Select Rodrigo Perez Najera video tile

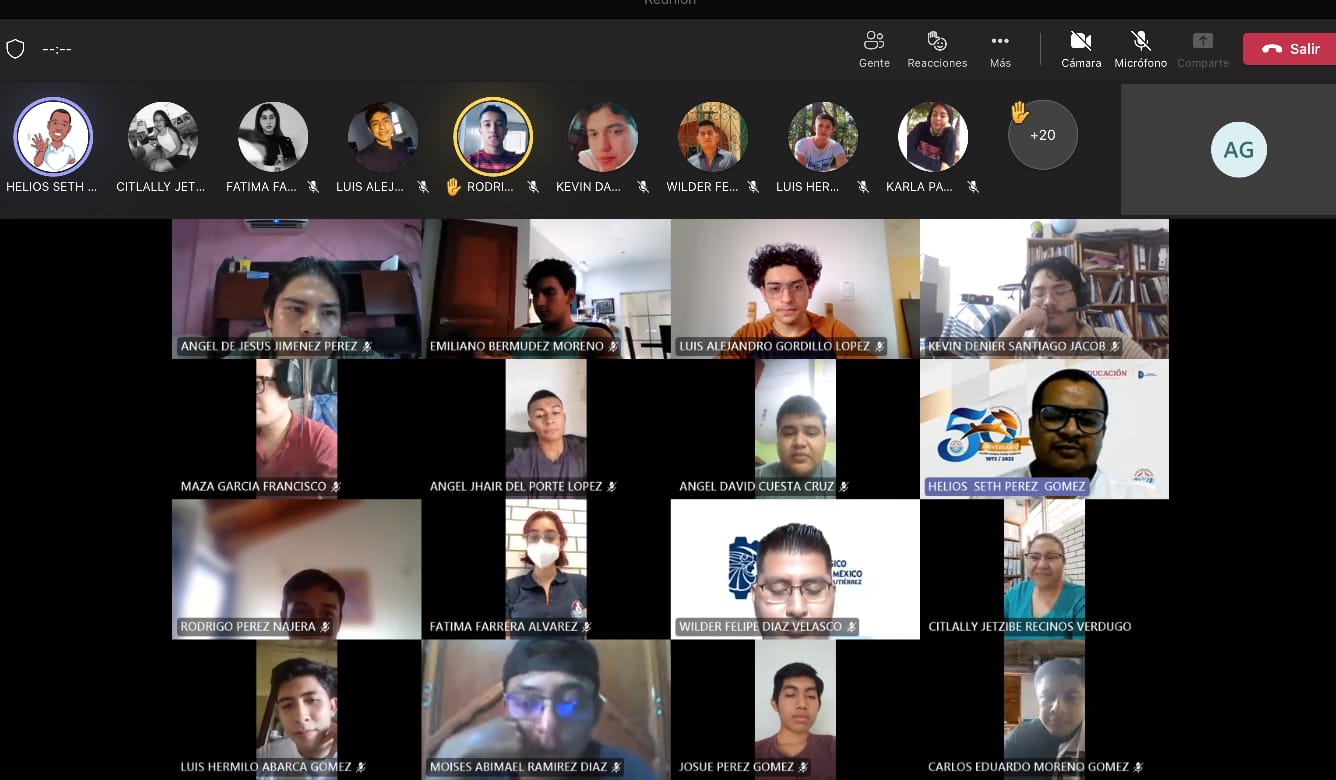[x=297, y=569]
